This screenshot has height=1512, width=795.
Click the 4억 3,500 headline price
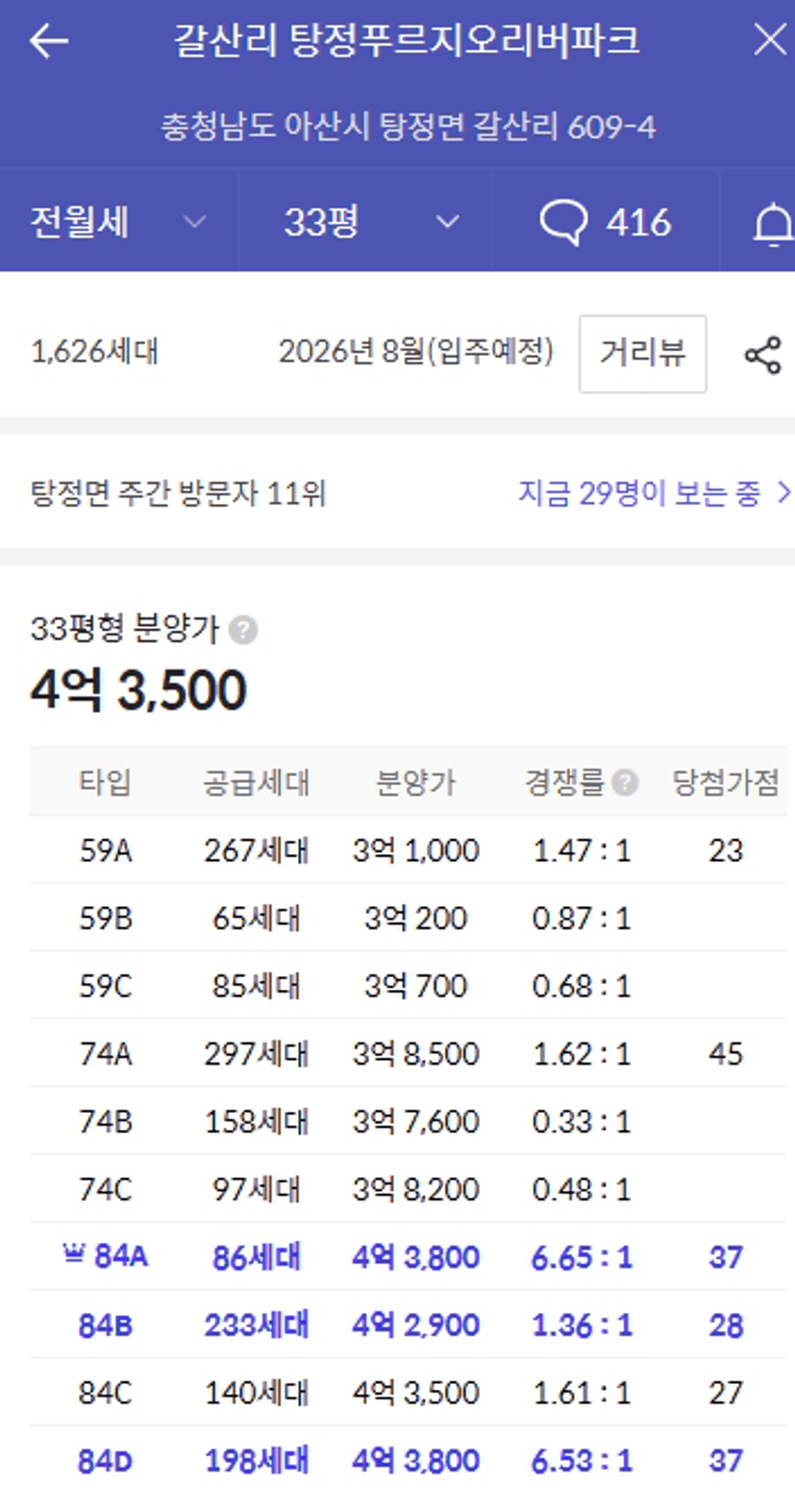138,690
